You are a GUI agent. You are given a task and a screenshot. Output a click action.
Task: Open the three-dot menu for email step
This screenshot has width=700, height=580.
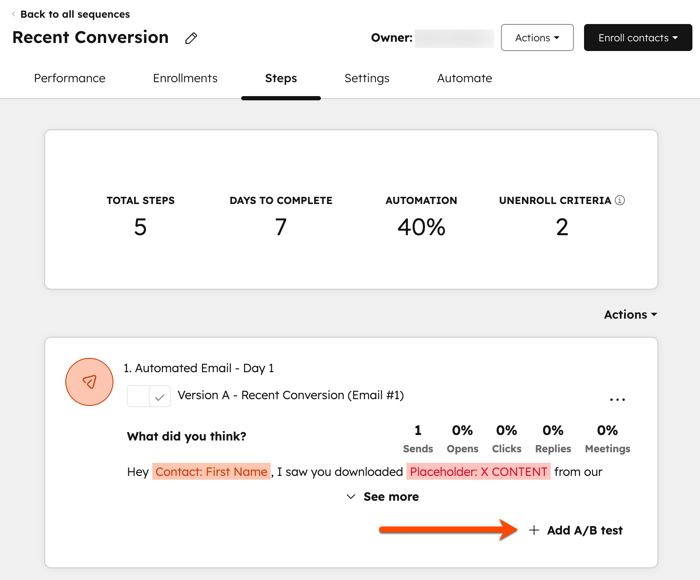click(617, 399)
